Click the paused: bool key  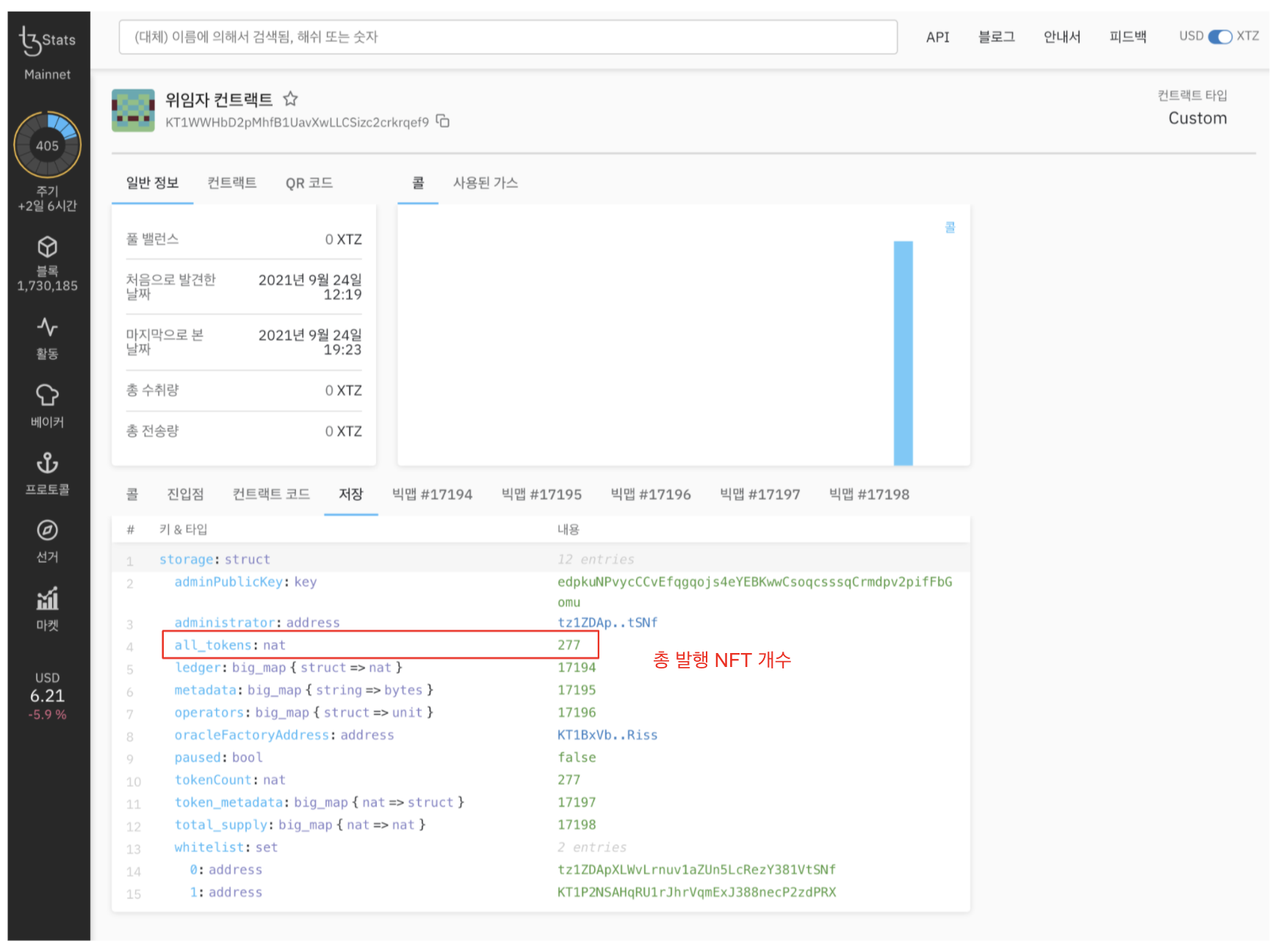218,758
